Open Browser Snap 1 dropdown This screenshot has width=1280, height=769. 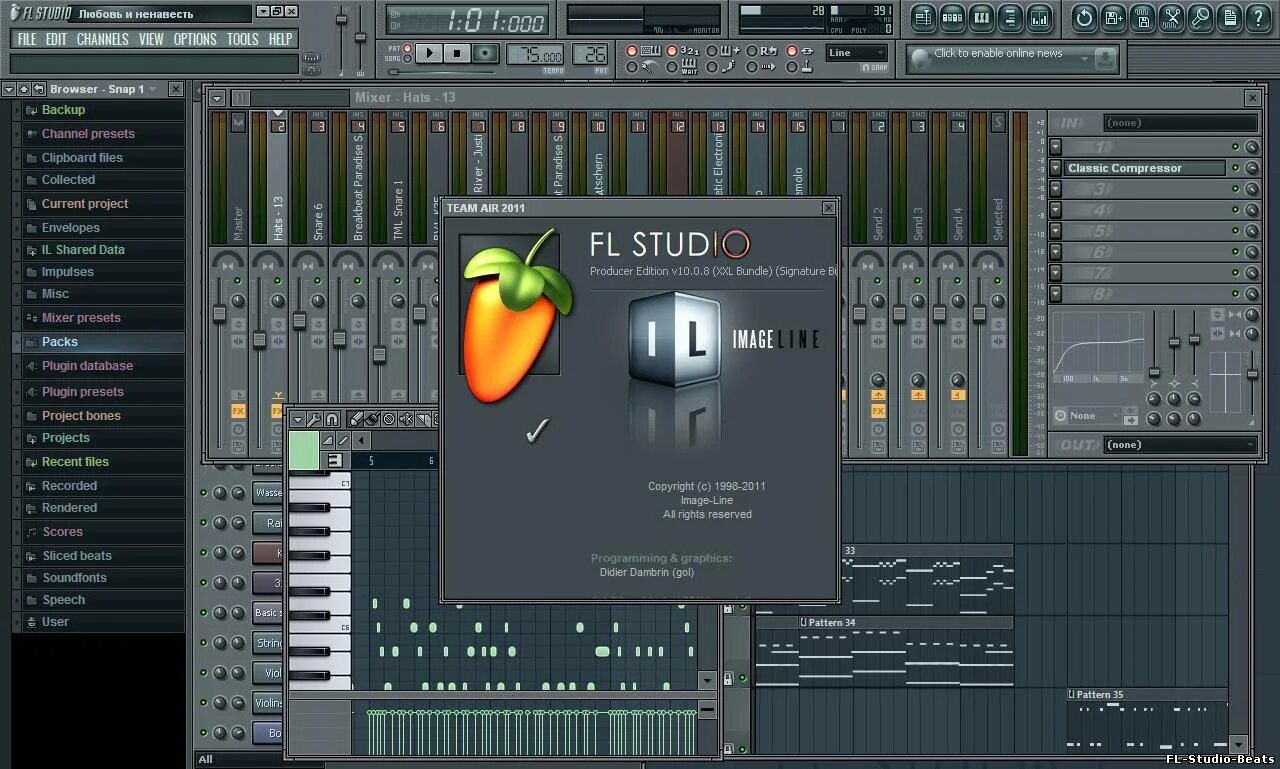click(x=152, y=89)
